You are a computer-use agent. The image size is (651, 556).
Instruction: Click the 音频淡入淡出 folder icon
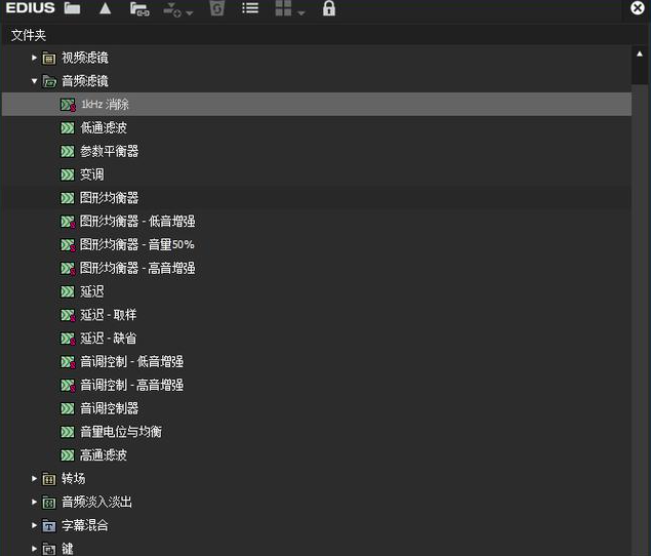49,503
